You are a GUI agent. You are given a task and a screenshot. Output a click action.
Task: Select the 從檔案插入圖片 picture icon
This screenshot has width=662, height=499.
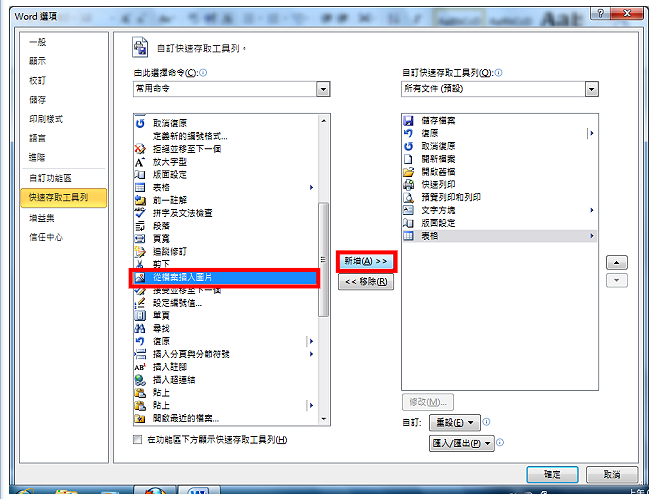pyautogui.click(x=140, y=277)
